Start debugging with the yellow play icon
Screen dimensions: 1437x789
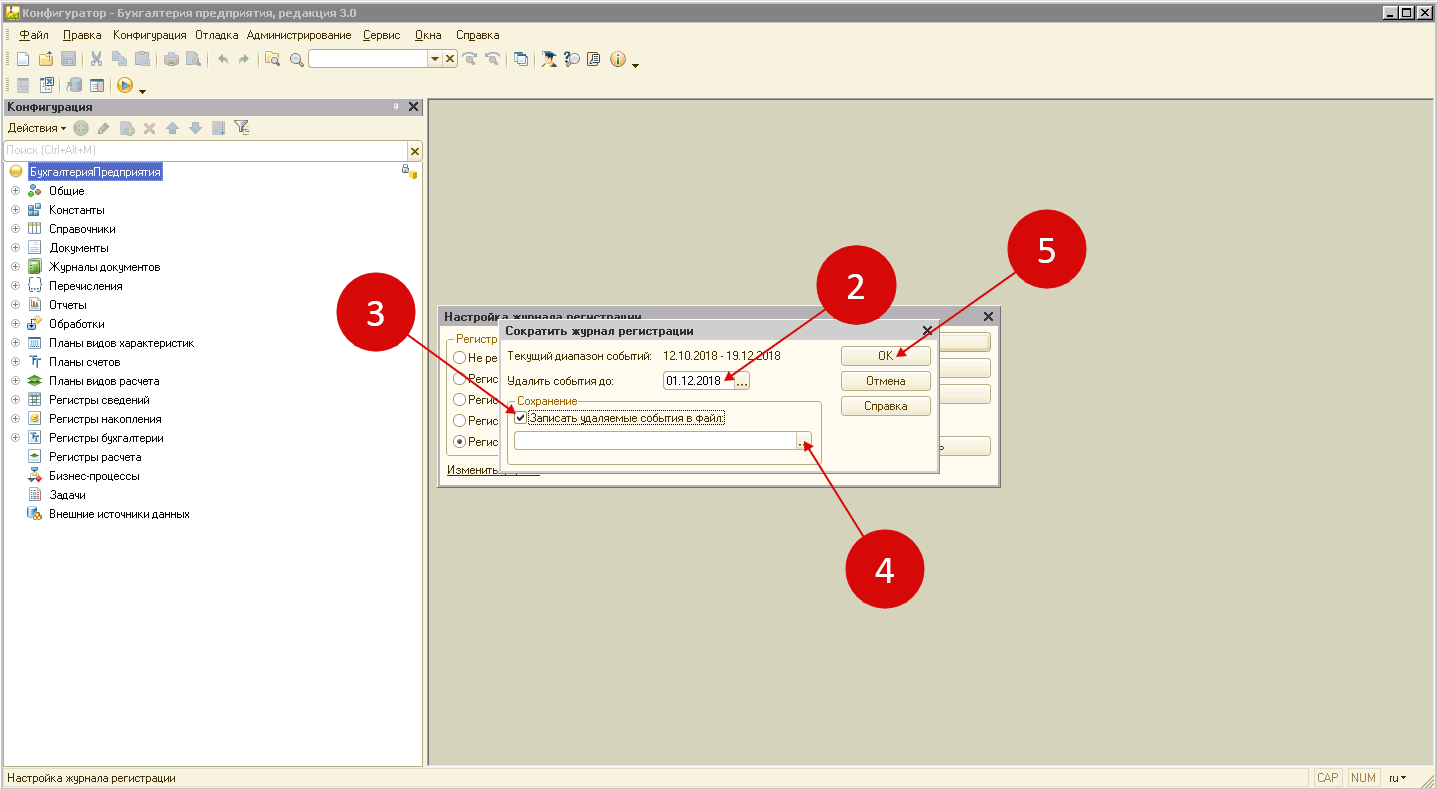(125, 86)
